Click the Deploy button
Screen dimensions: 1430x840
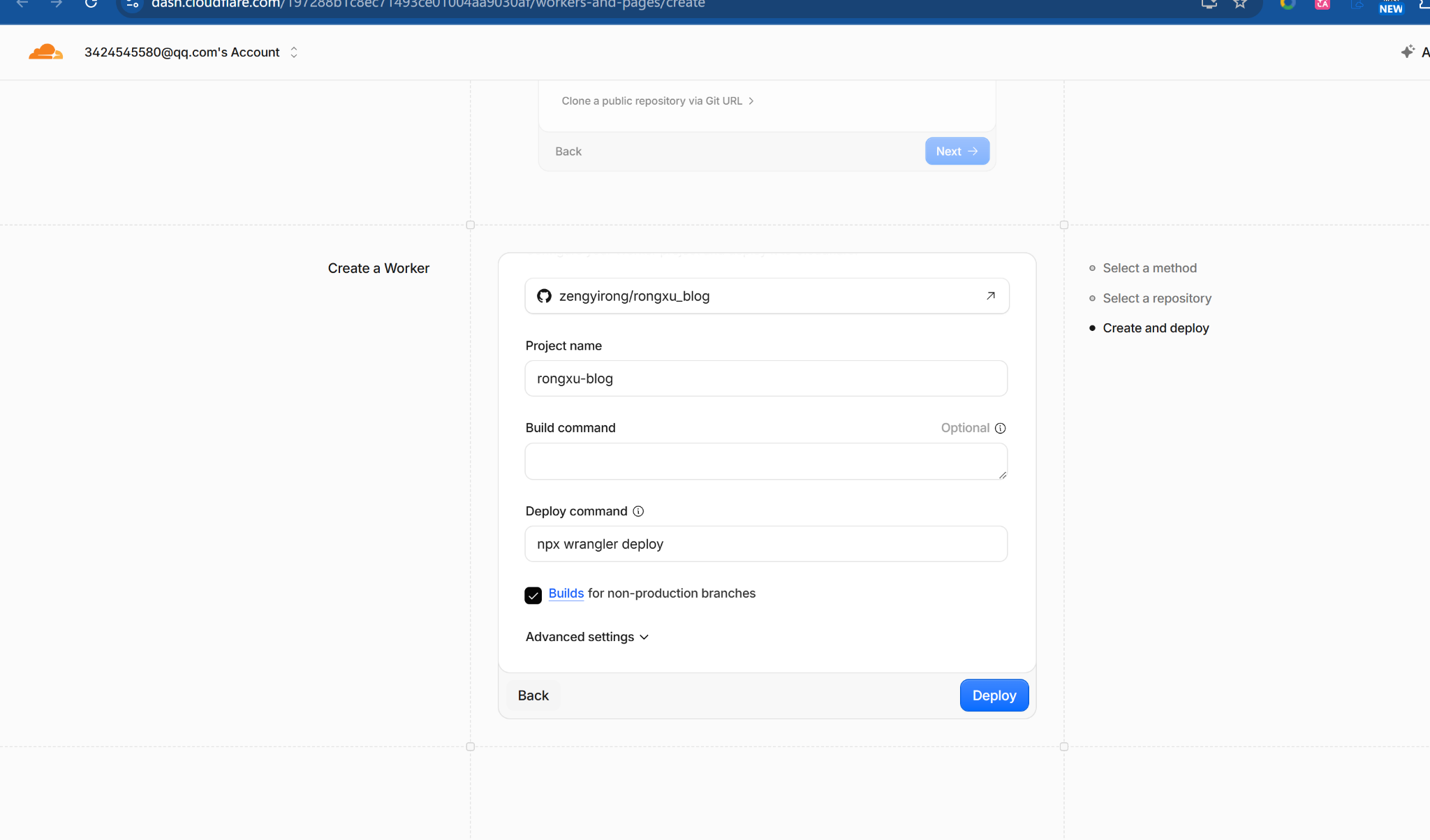coord(994,695)
